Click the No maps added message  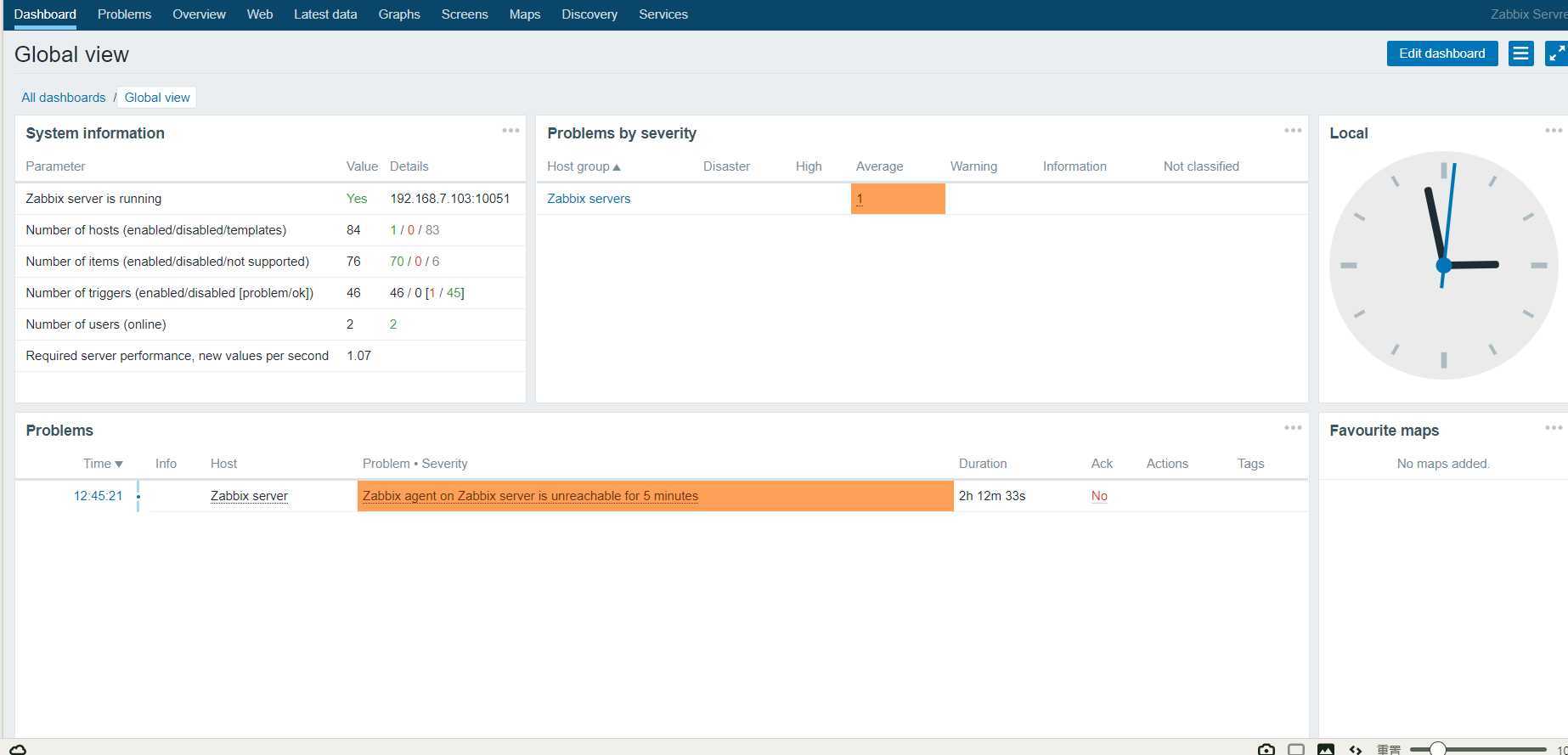tap(1443, 464)
